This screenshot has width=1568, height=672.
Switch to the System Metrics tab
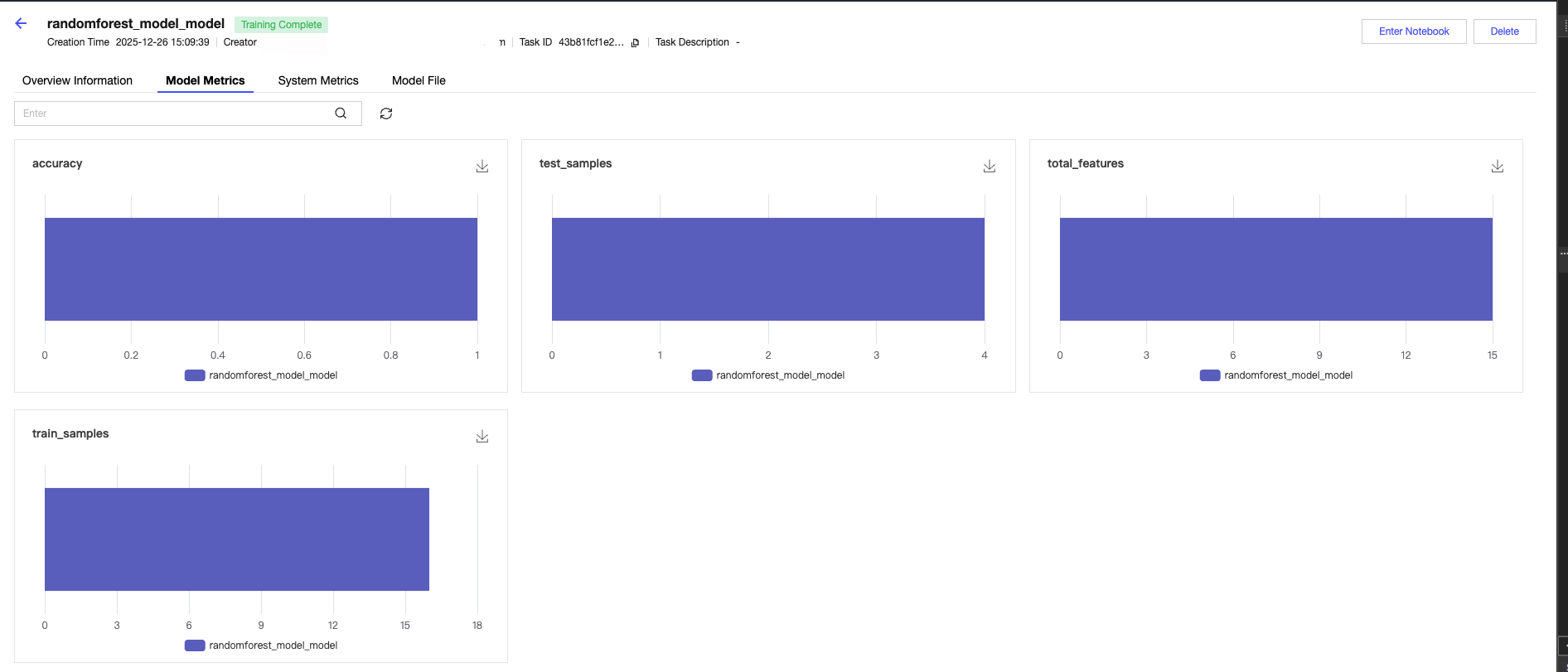pyautogui.click(x=318, y=80)
